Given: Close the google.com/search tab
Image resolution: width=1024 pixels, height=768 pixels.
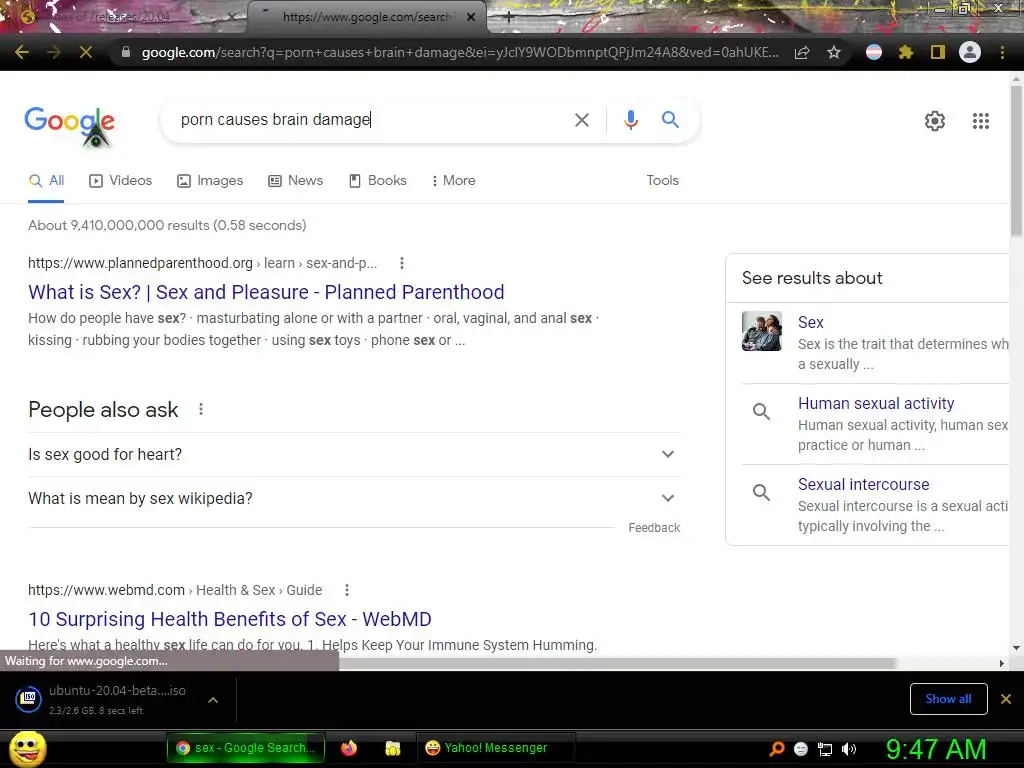Looking at the screenshot, I should 471,17.
